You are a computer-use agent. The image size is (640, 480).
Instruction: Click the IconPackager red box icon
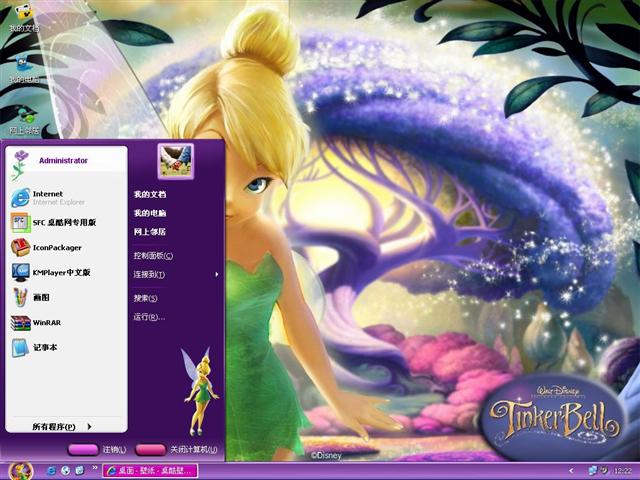20,247
